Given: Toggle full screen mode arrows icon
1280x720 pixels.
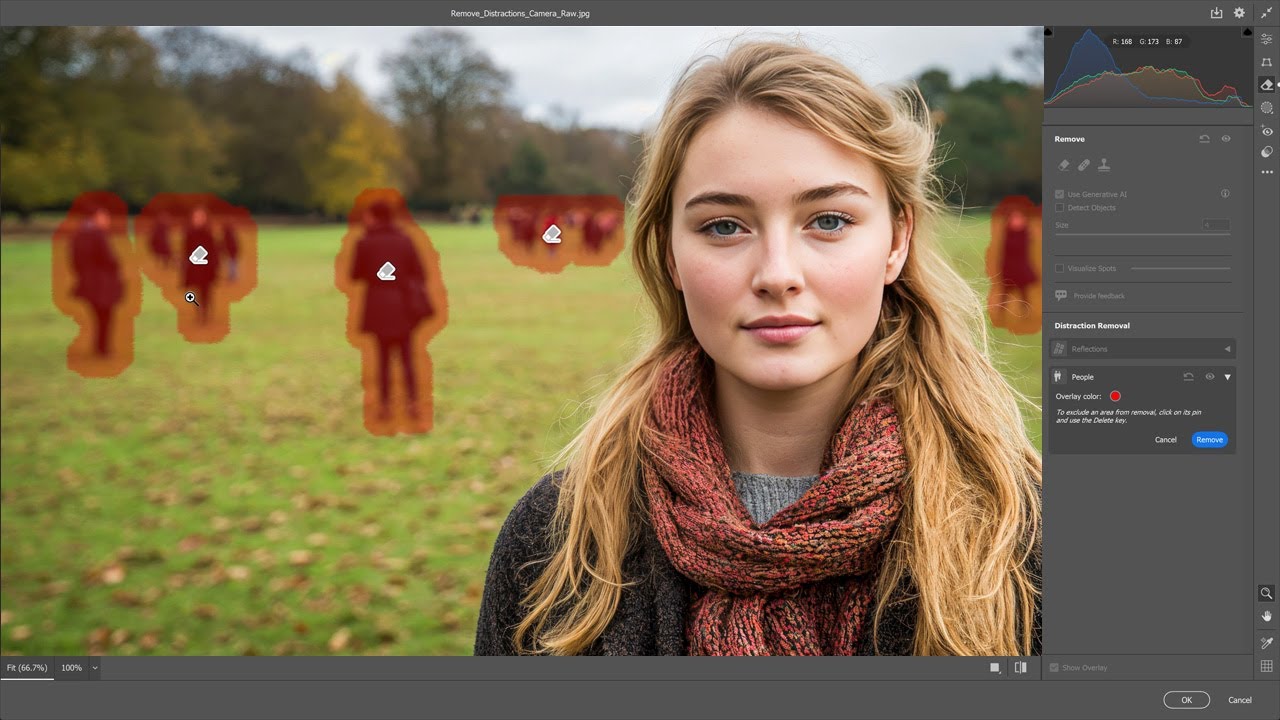Looking at the screenshot, I should (x=1266, y=13).
